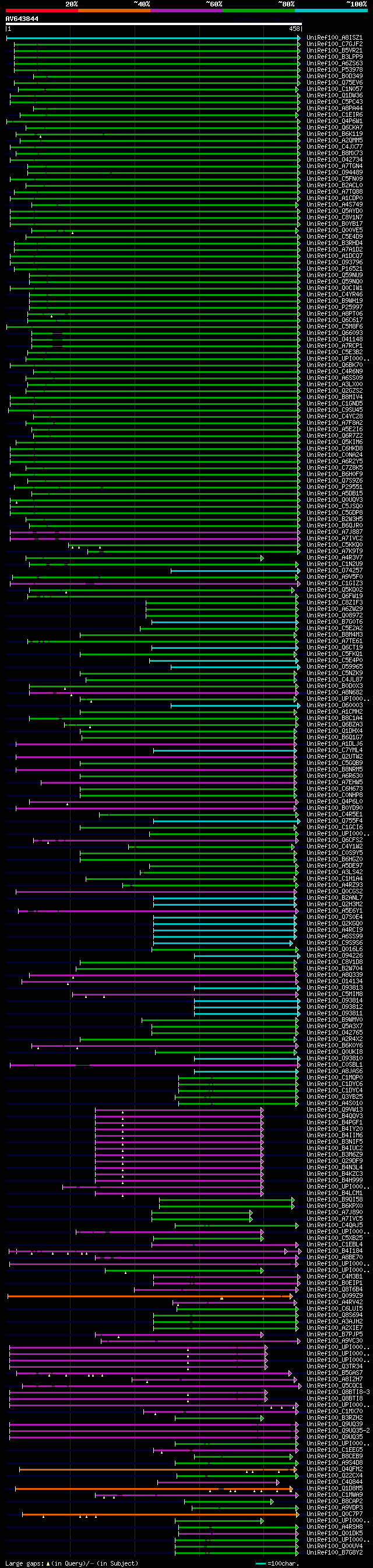Click the red ~20% identity legend bar
Image resolution: width=373 pixels, height=1568 pixels.
42,11
